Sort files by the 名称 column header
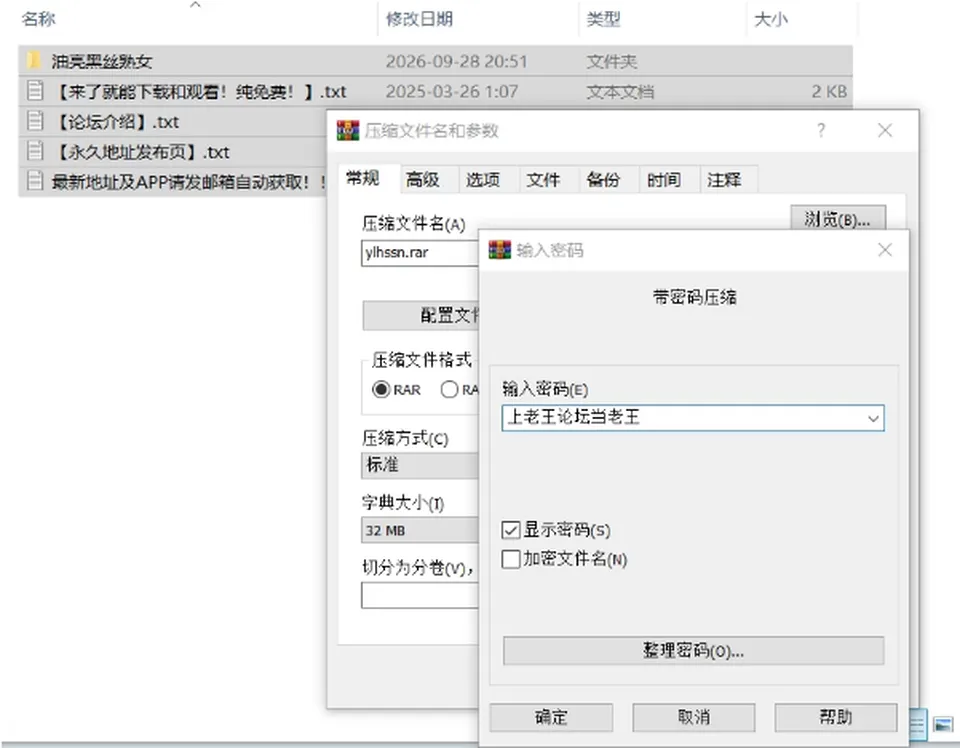This screenshot has height=748, width=960. tap(38, 19)
